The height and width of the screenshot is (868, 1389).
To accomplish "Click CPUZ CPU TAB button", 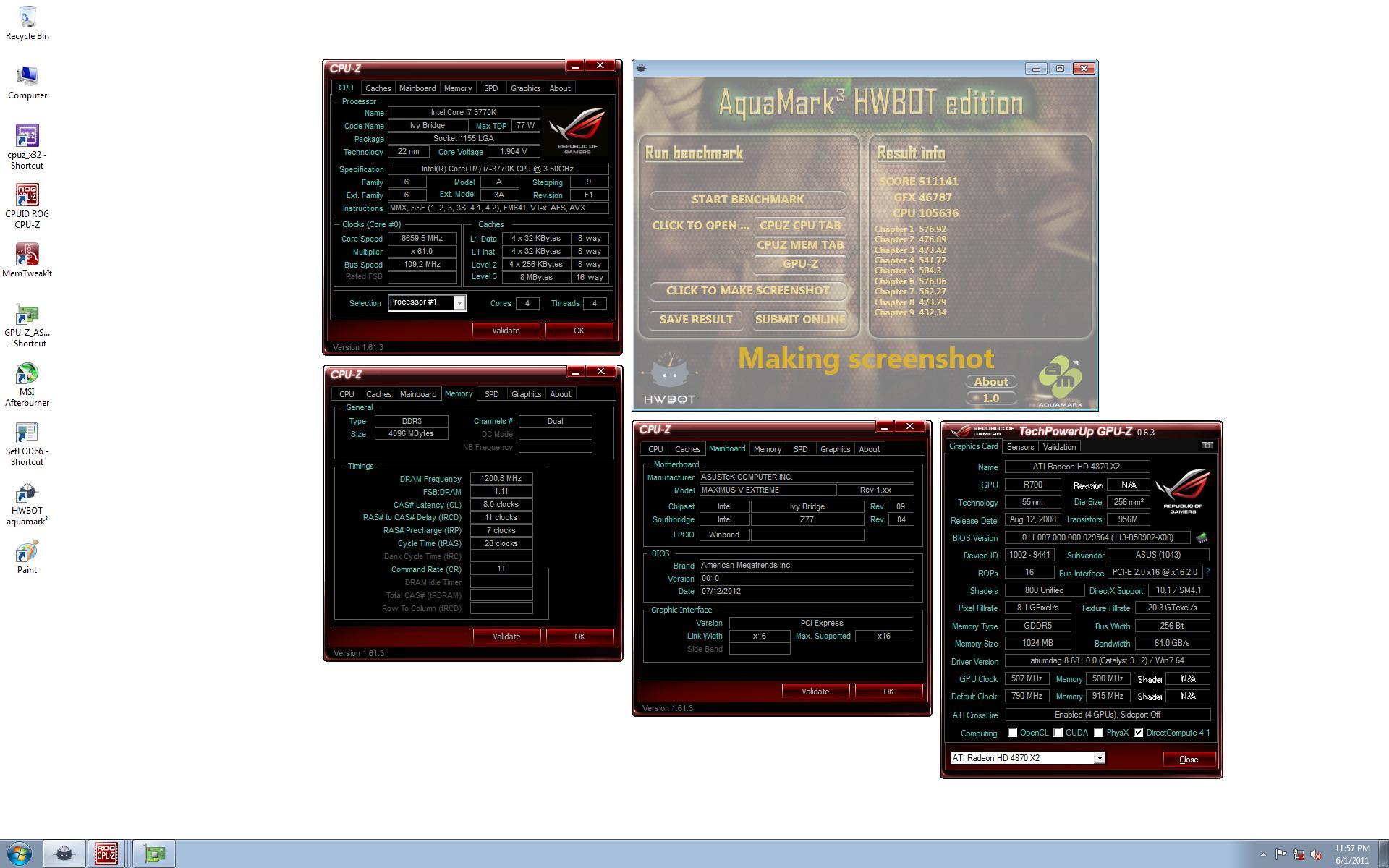I will pos(800,226).
